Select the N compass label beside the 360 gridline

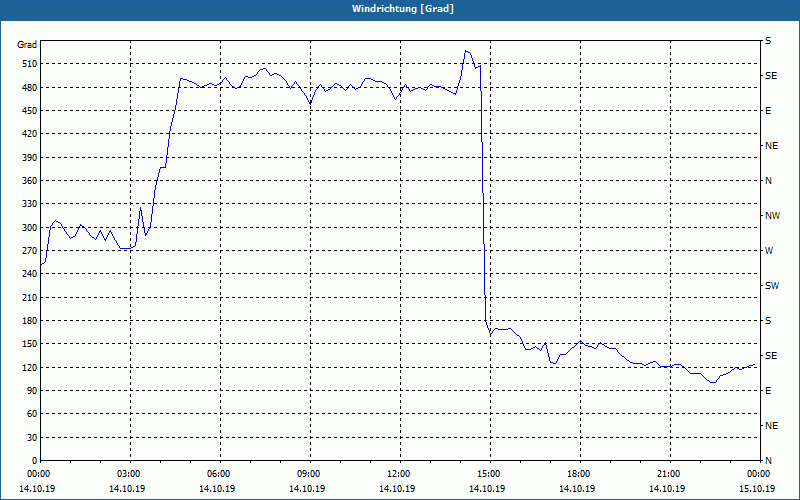pyautogui.click(x=768, y=181)
